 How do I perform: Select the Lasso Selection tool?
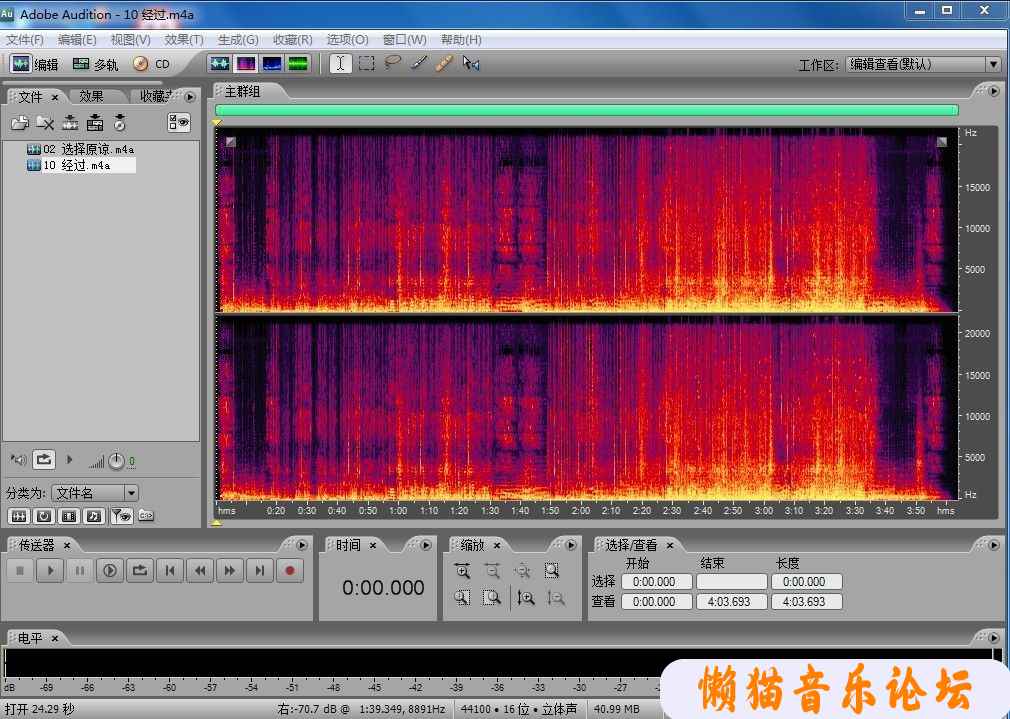coord(392,63)
